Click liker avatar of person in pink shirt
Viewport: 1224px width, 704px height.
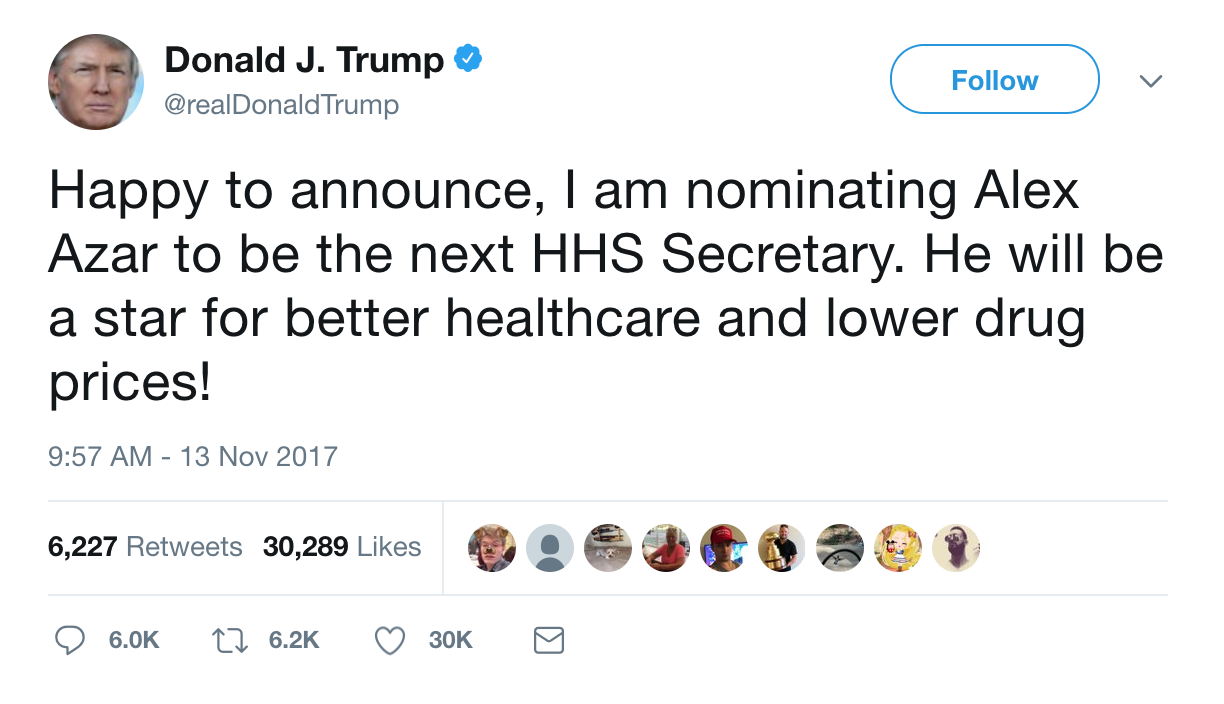666,548
